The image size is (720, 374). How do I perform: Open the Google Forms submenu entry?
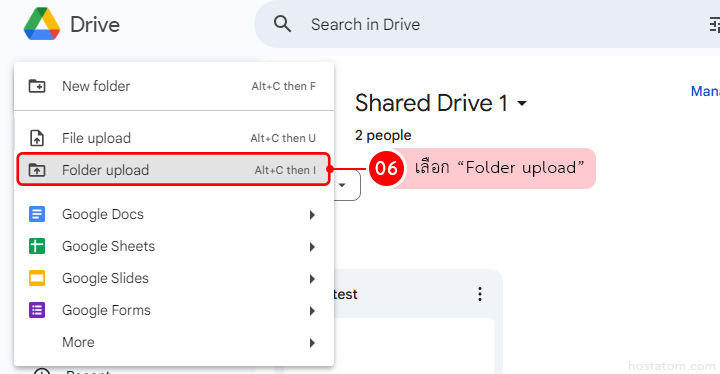click(174, 311)
